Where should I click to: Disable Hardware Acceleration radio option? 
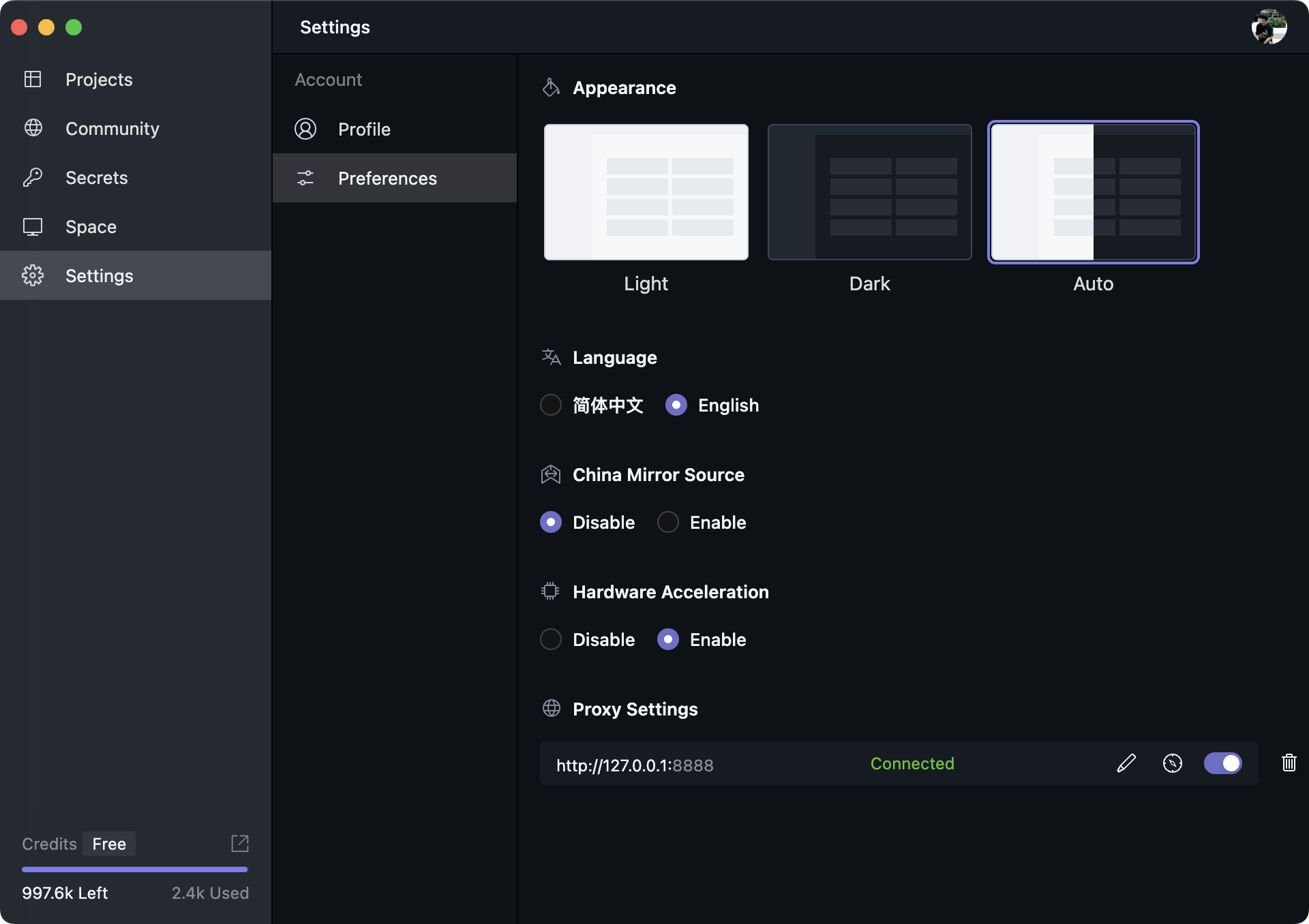point(551,640)
